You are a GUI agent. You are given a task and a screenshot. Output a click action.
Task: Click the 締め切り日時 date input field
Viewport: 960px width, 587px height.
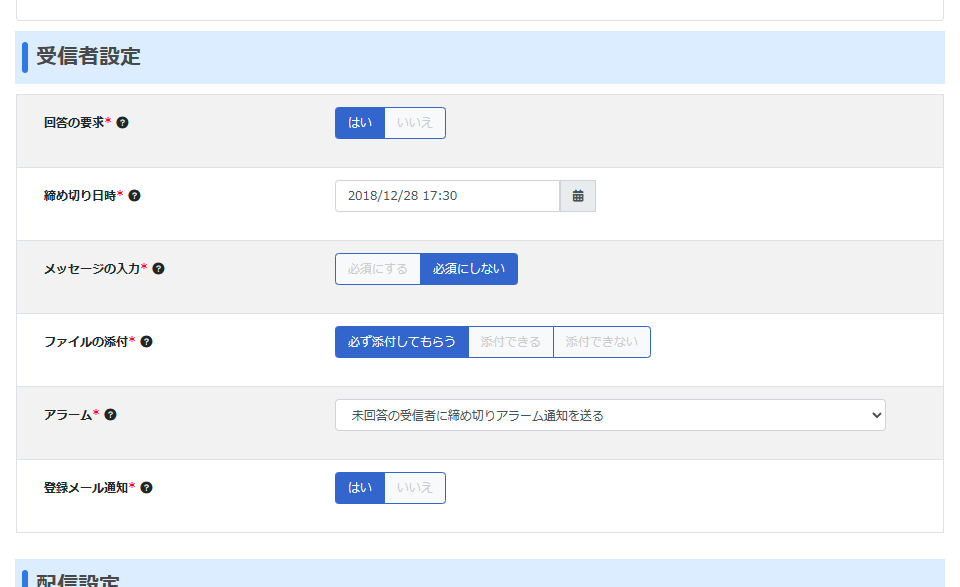click(x=447, y=196)
